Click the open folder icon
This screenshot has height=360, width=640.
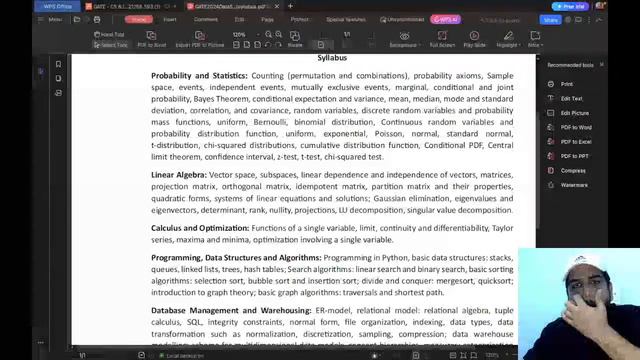click(77, 19)
